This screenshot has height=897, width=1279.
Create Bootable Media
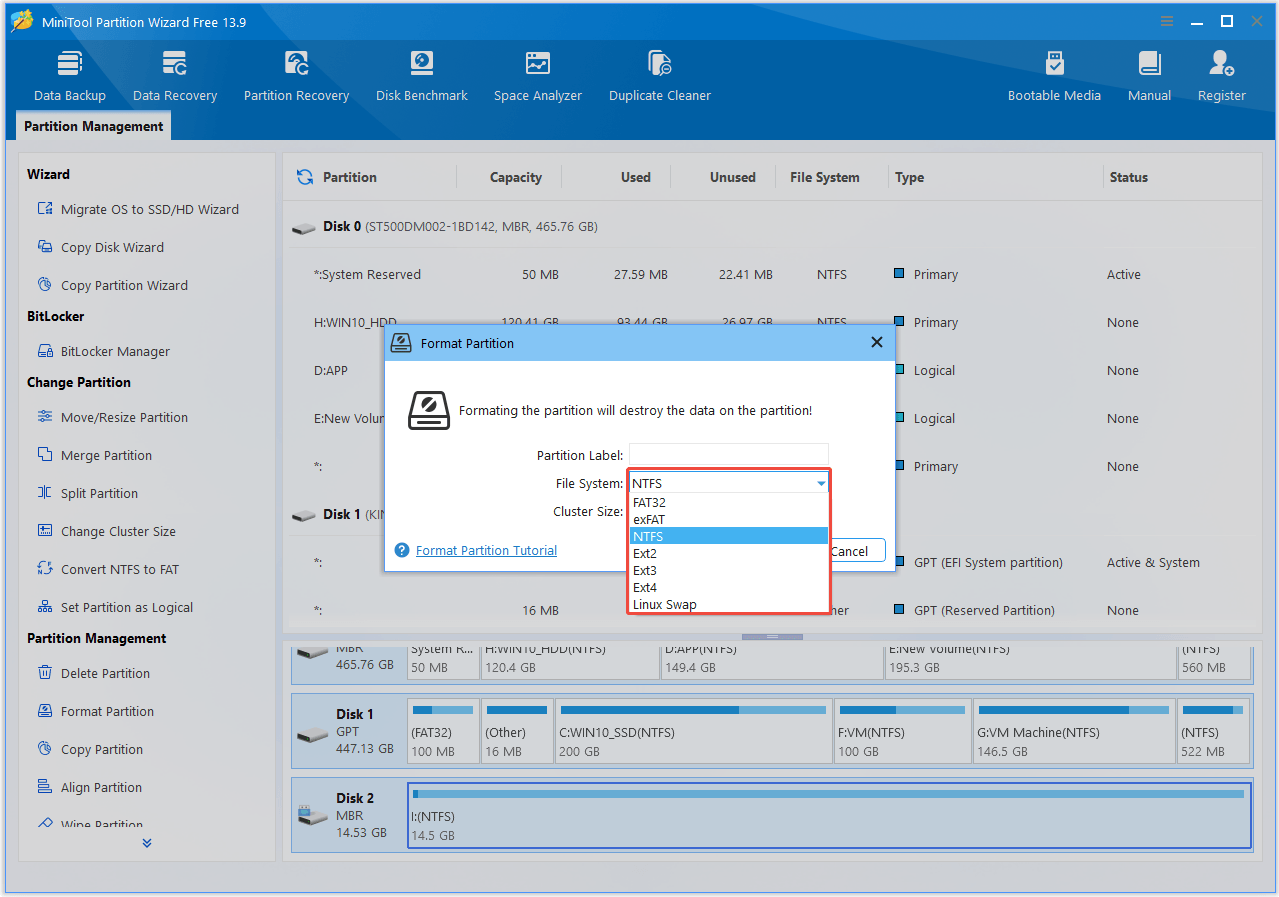pyautogui.click(x=1054, y=77)
